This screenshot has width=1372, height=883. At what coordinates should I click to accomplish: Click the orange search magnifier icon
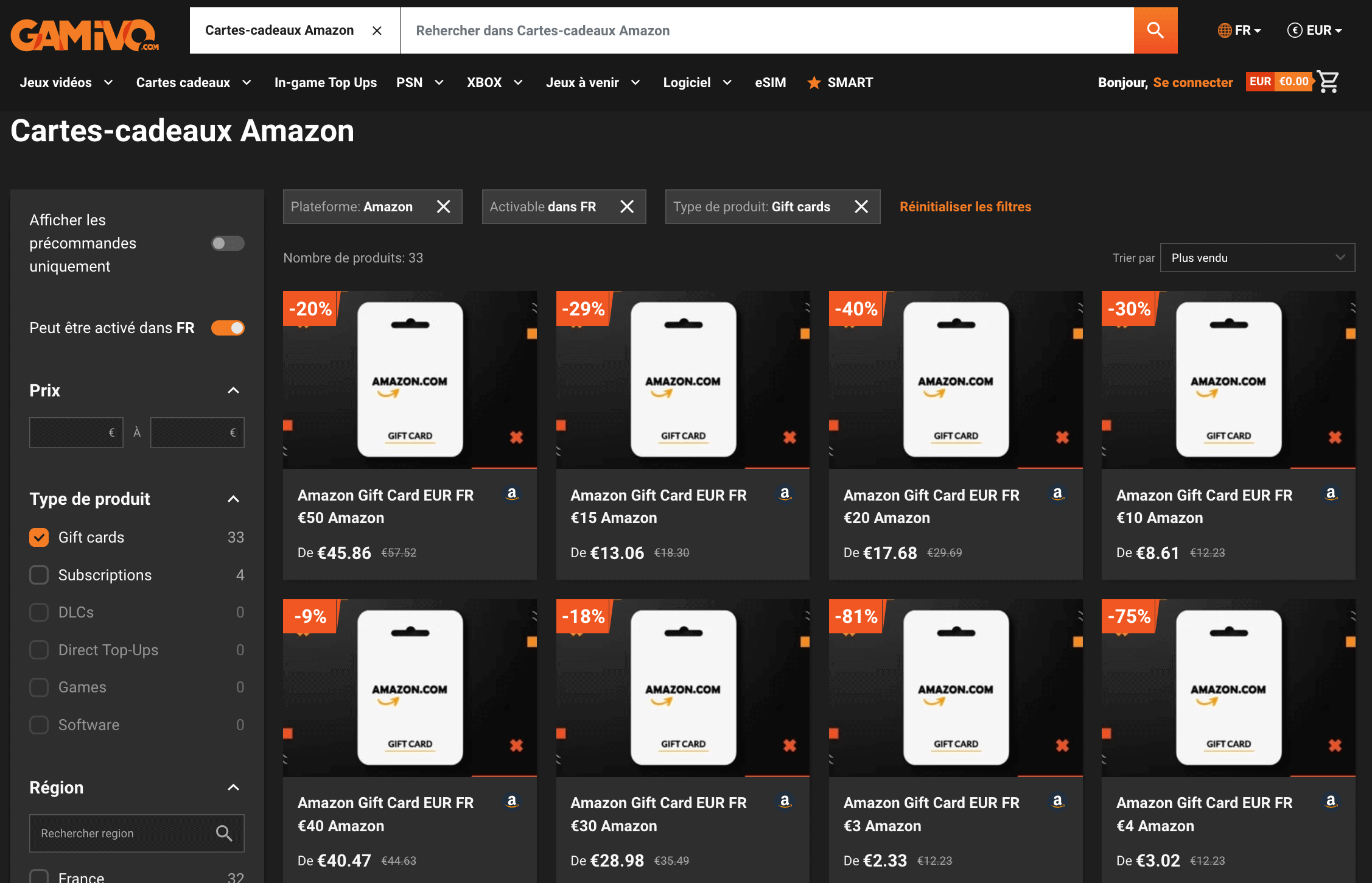[1155, 30]
